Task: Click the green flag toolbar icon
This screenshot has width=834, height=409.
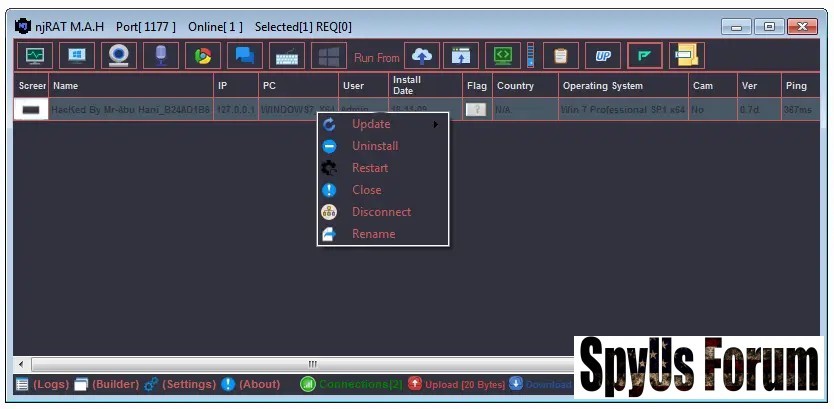Action: click(644, 56)
